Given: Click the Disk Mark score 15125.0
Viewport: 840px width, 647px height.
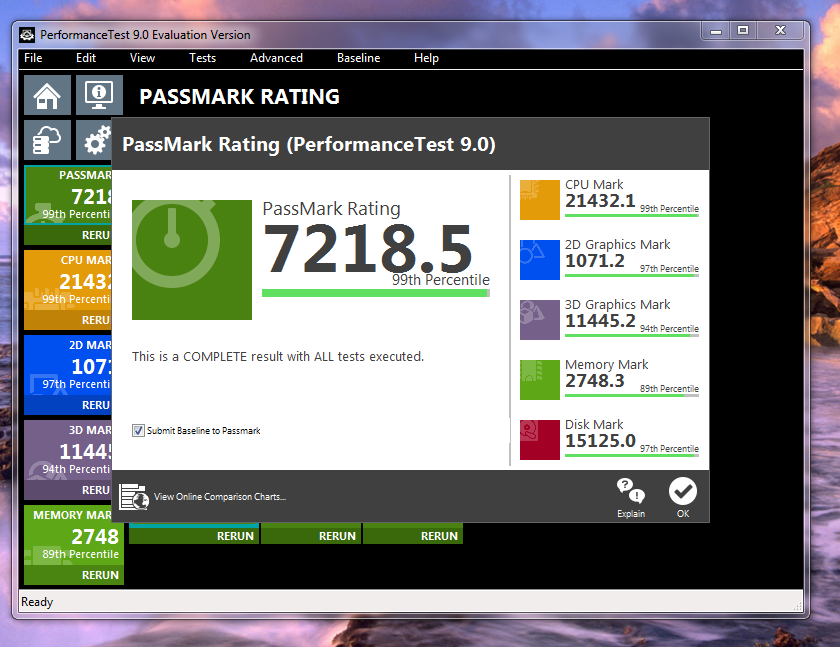Looking at the screenshot, I should click(600, 441).
